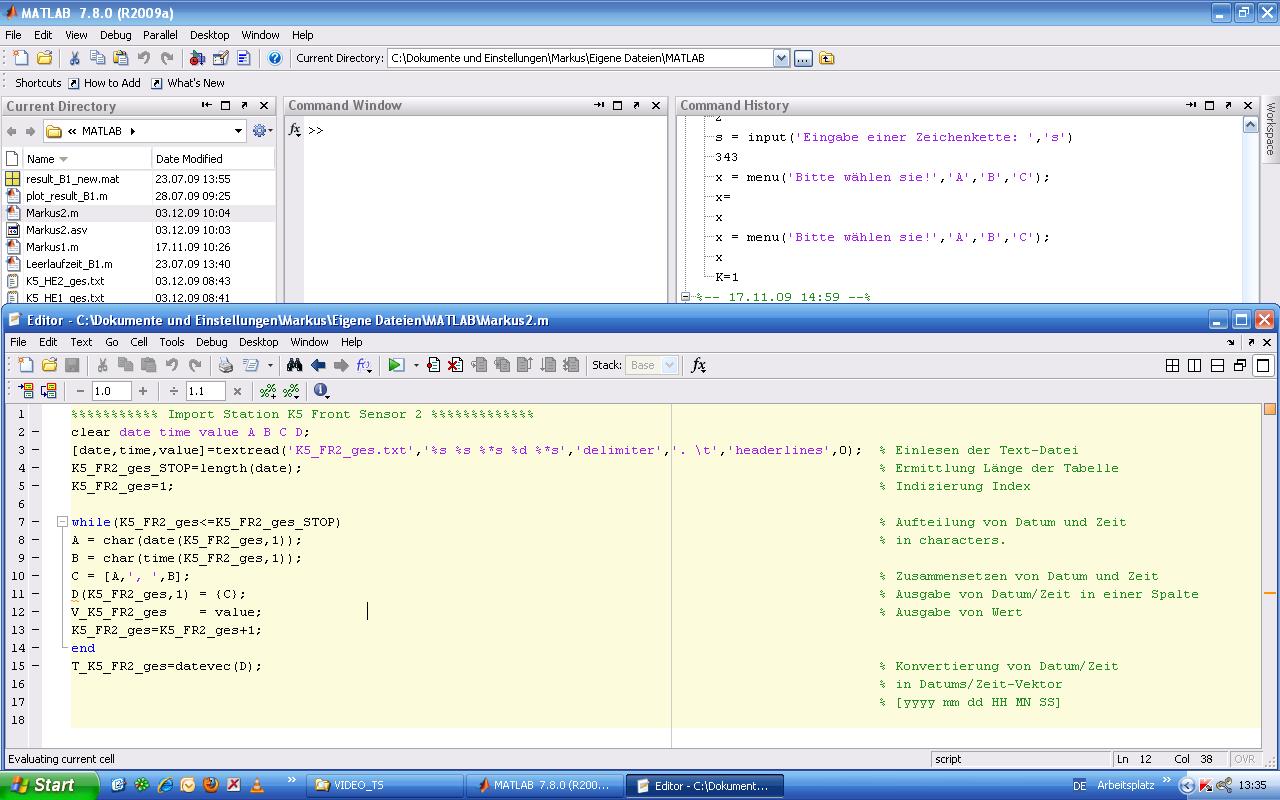The width and height of the screenshot is (1280, 800).
Task: Click the green Run script button in editor
Action: coord(396,365)
